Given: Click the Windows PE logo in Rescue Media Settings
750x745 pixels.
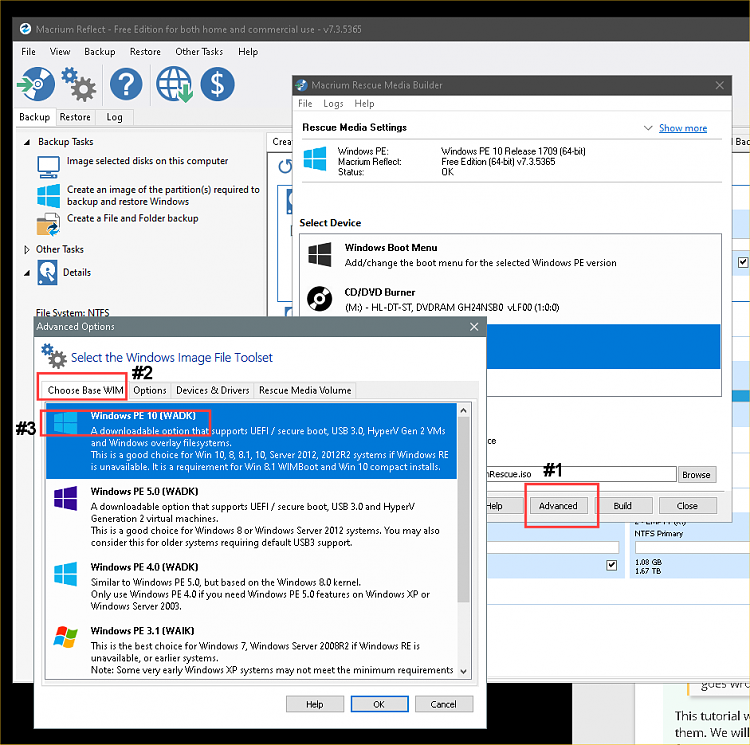Looking at the screenshot, I should coord(315,158).
